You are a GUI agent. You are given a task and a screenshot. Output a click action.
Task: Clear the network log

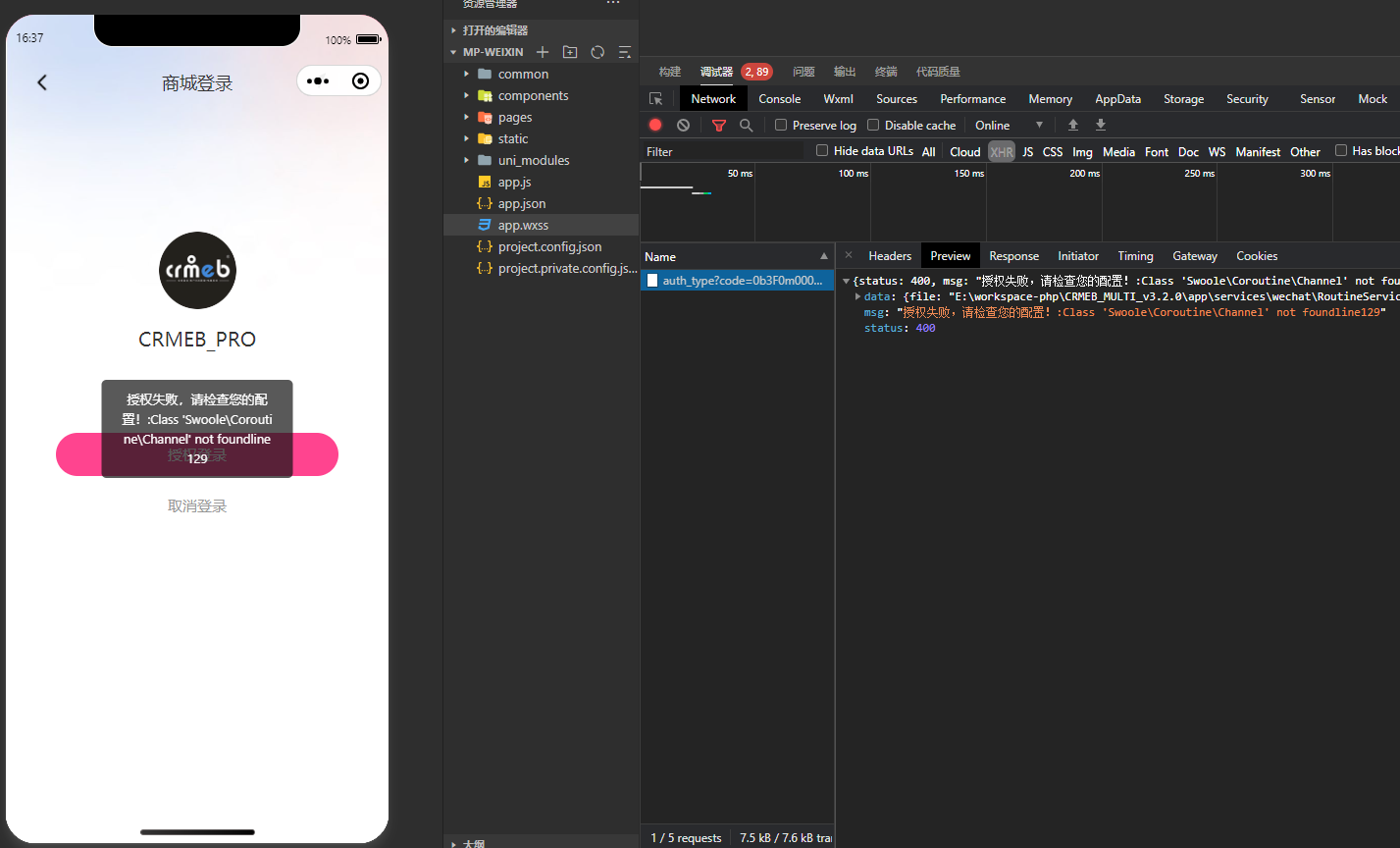[x=683, y=125]
